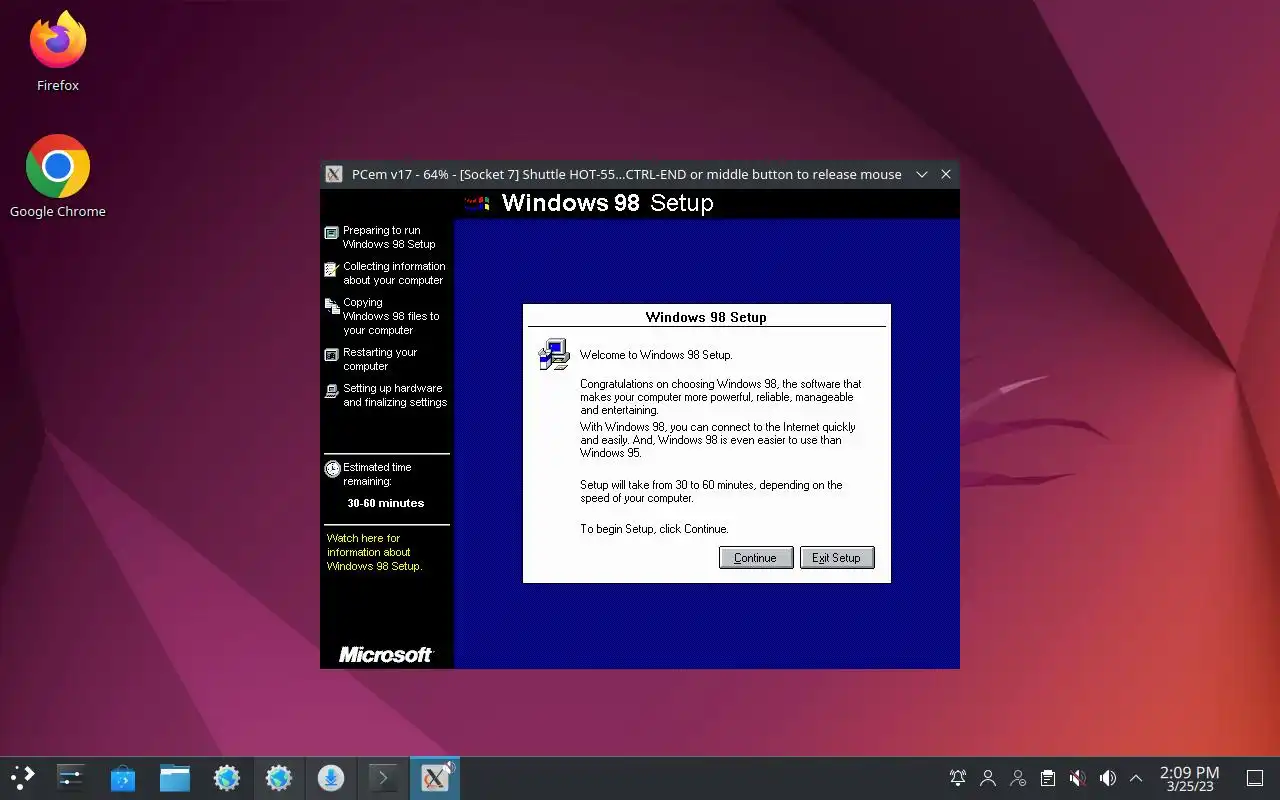
Task: Click the globe gear icon next to the folder icon
Action: 226,777
